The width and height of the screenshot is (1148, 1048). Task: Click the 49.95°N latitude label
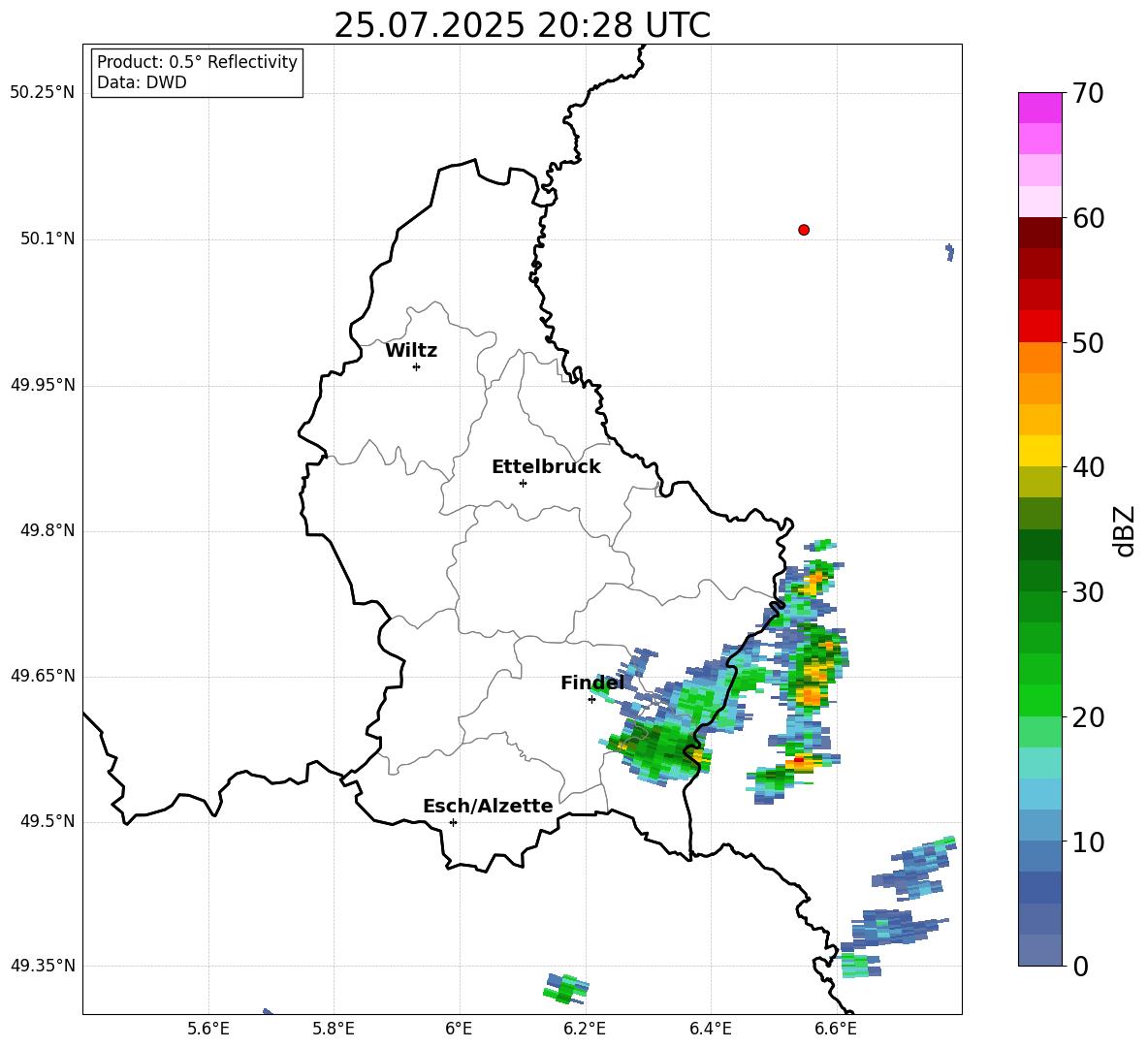click(42, 385)
